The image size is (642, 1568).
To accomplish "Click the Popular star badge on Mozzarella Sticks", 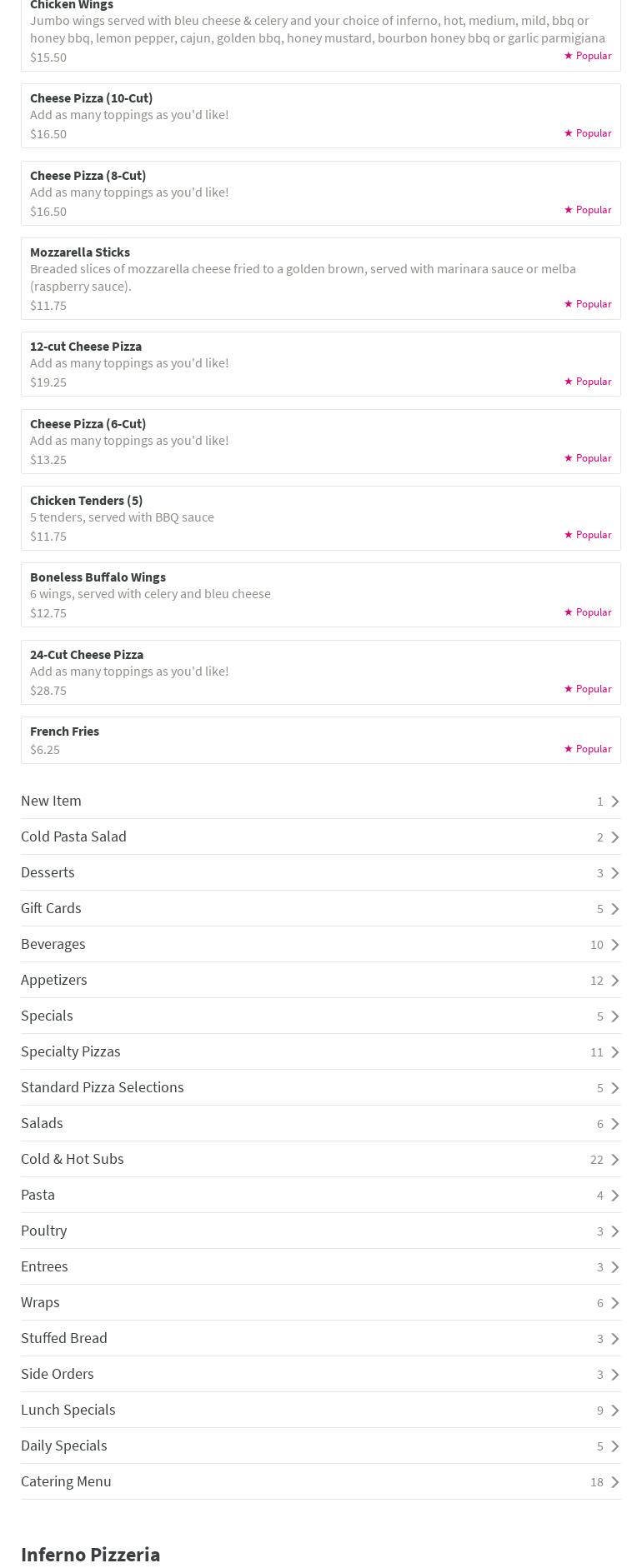I will tap(588, 304).
